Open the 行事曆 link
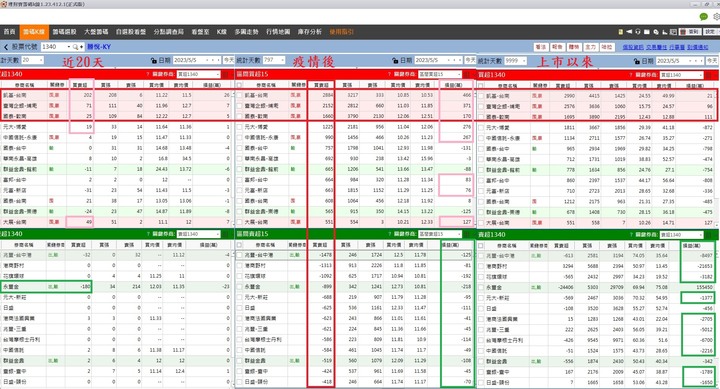The image size is (720, 389). (x=677, y=47)
